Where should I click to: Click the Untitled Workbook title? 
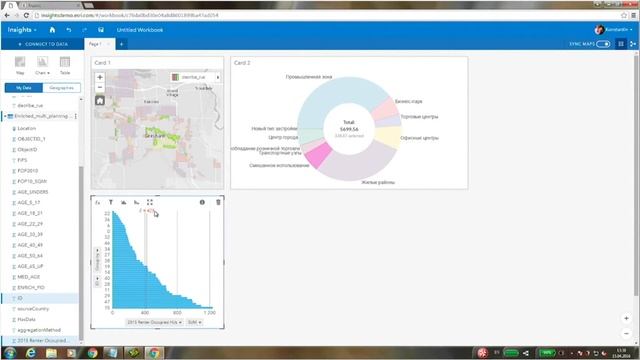(140, 30)
